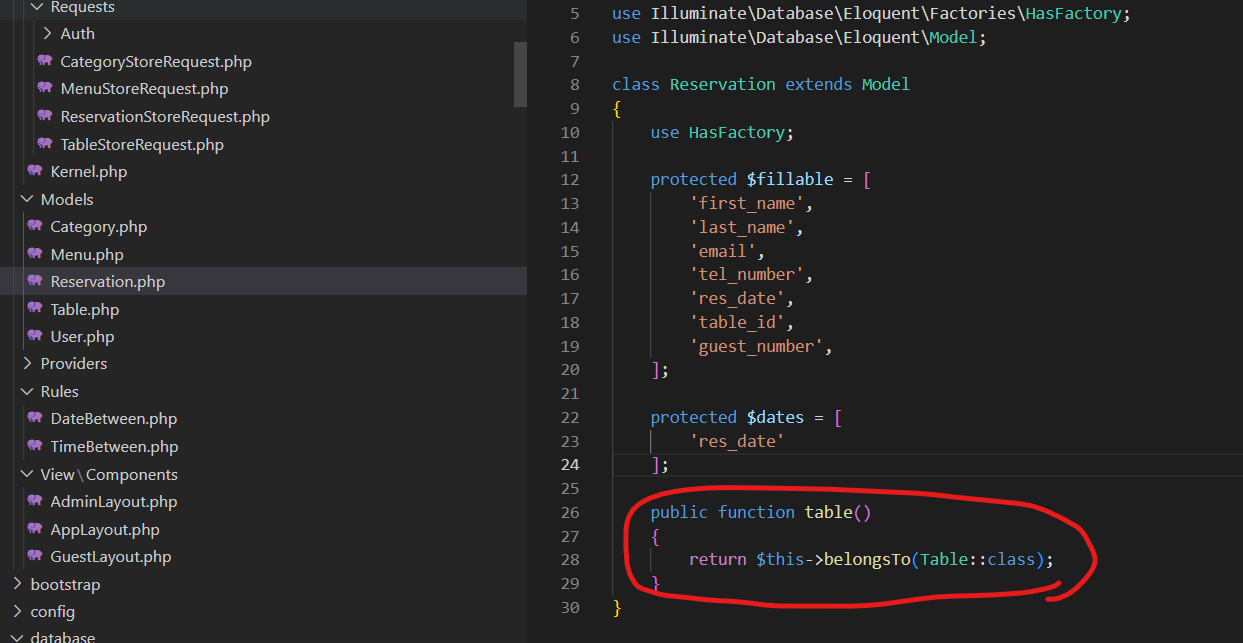Click 'guest_number' string in code
Viewport: 1243px width, 643px height.
click(x=756, y=346)
